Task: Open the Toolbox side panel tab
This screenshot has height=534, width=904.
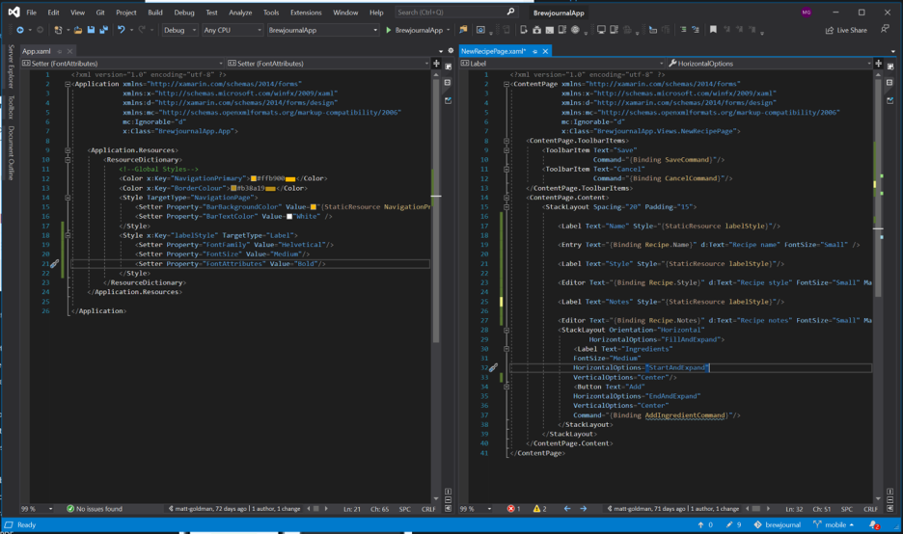Action: tap(11, 106)
